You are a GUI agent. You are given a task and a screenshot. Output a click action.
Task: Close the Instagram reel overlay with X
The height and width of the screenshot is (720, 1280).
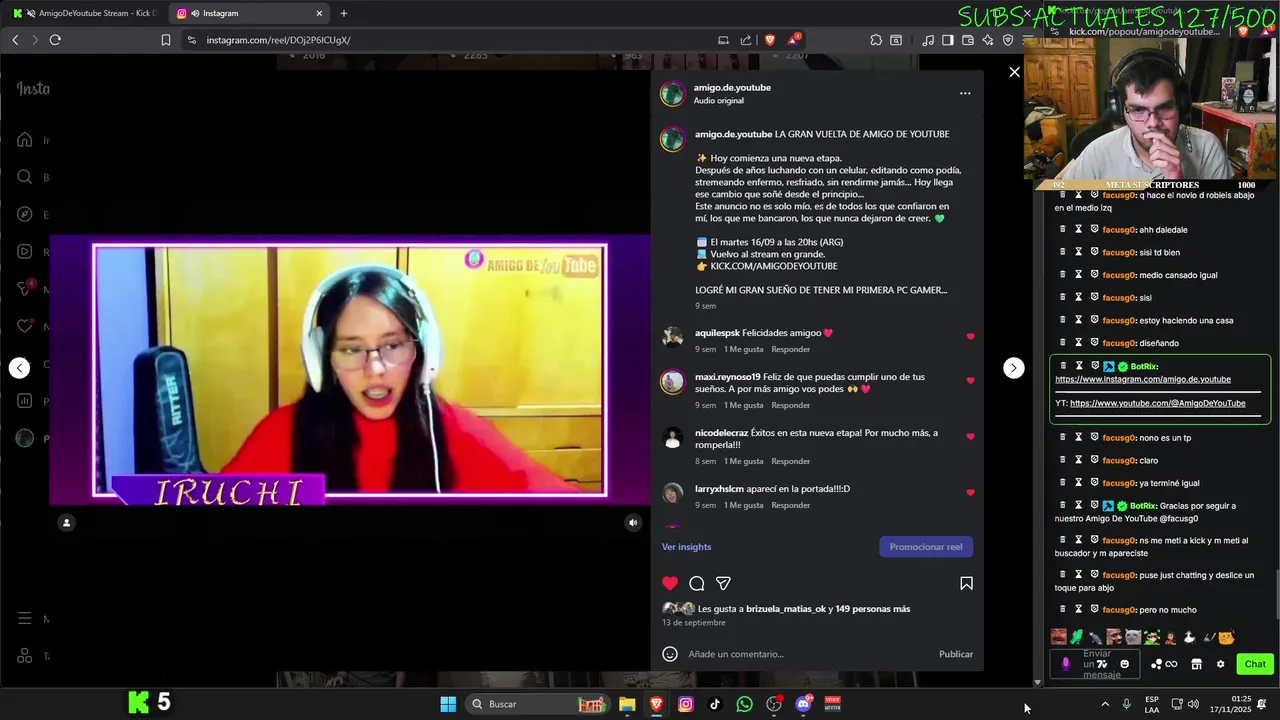click(x=1014, y=72)
